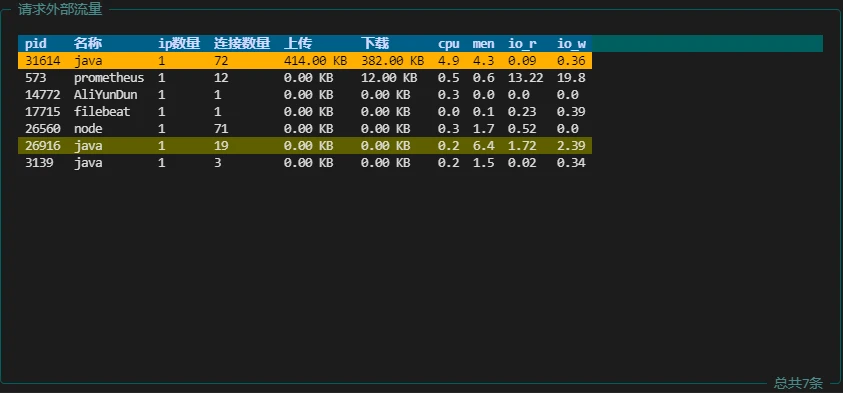Click the io_w column header
Image resolution: width=843 pixels, height=393 pixels.
tap(571, 44)
